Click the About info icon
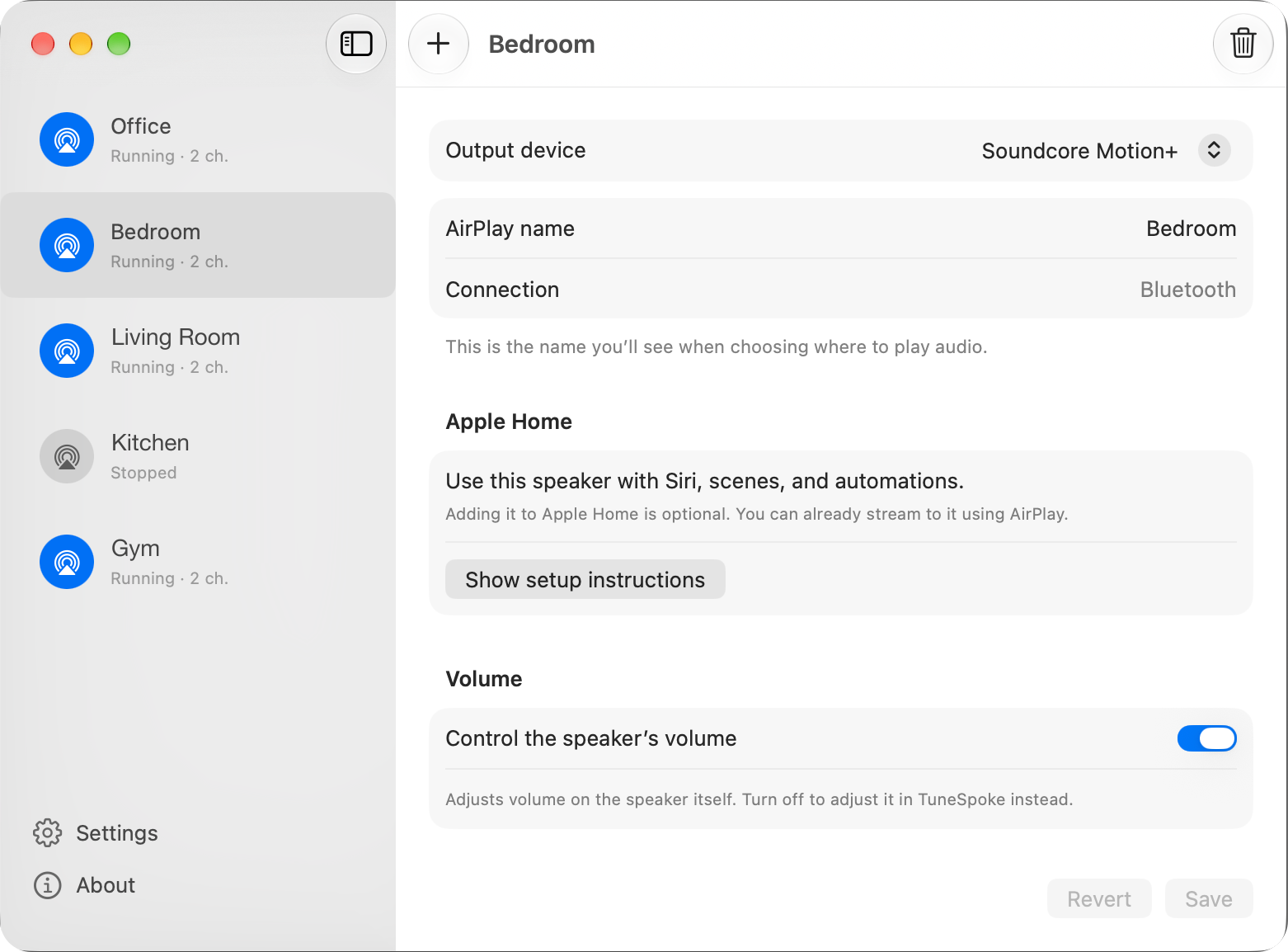Screen dimensions: 1288x952 [47, 885]
